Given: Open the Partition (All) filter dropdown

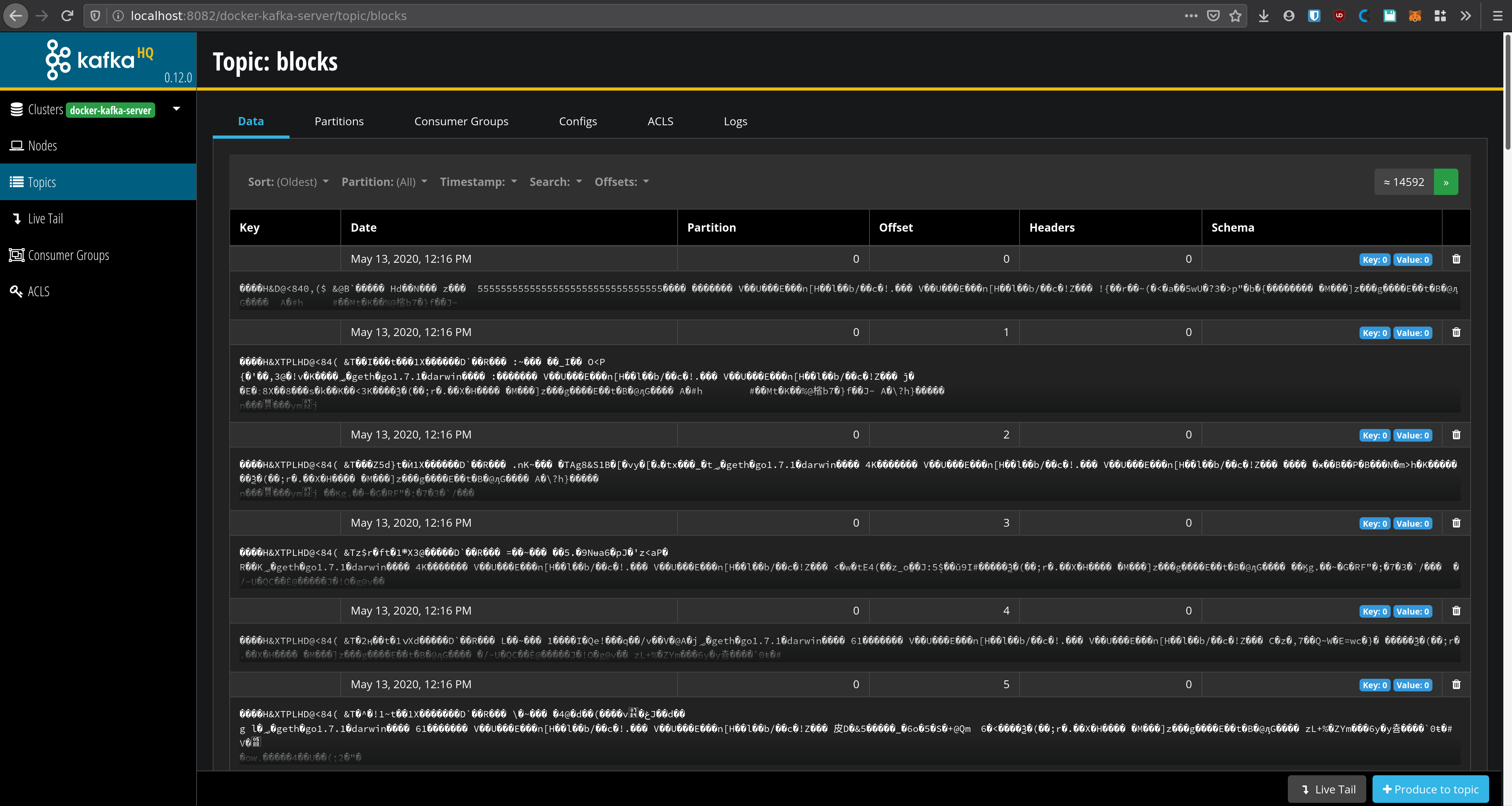Looking at the screenshot, I should pyautogui.click(x=384, y=182).
